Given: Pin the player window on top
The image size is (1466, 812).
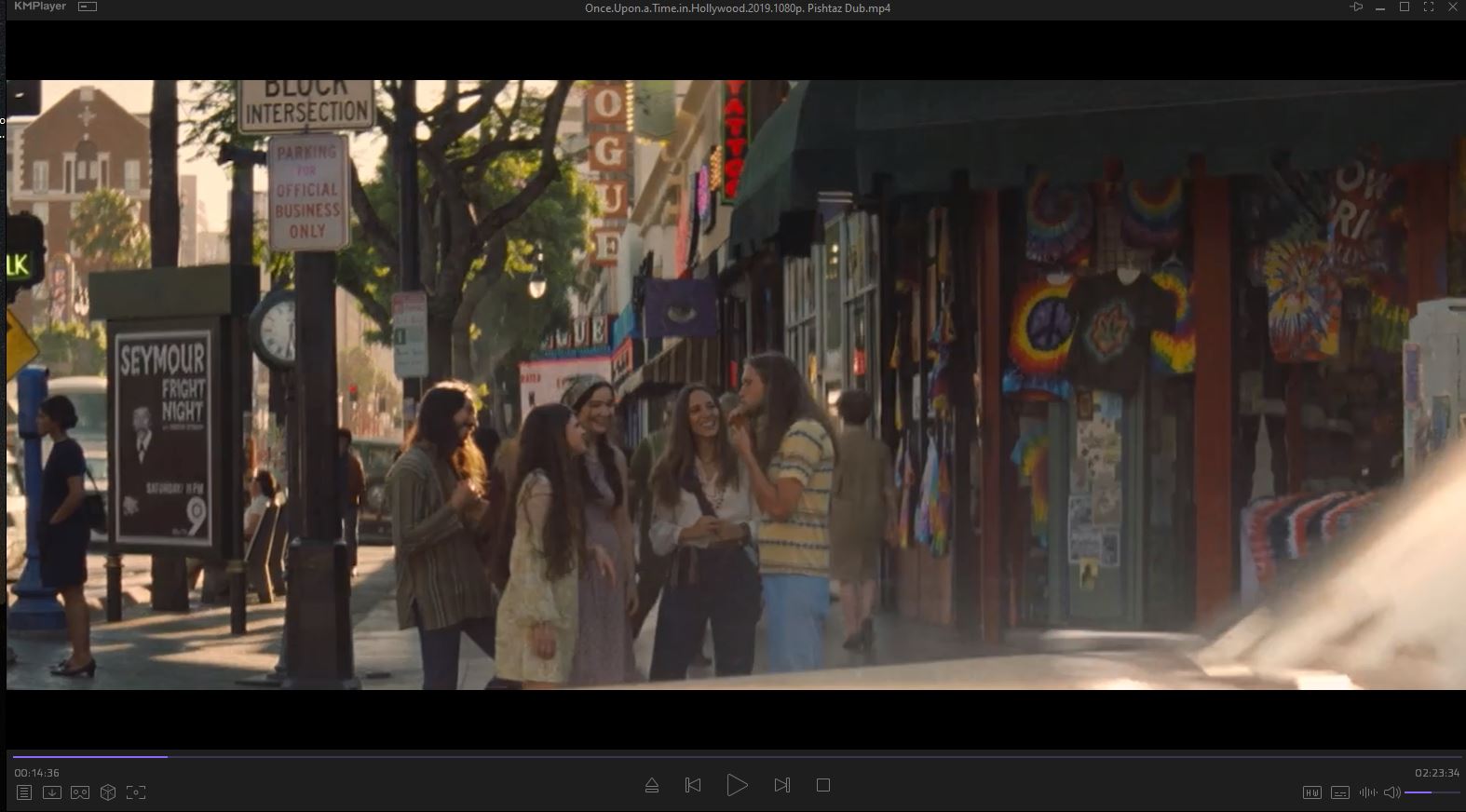Looking at the screenshot, I should tap(1356, 7).
